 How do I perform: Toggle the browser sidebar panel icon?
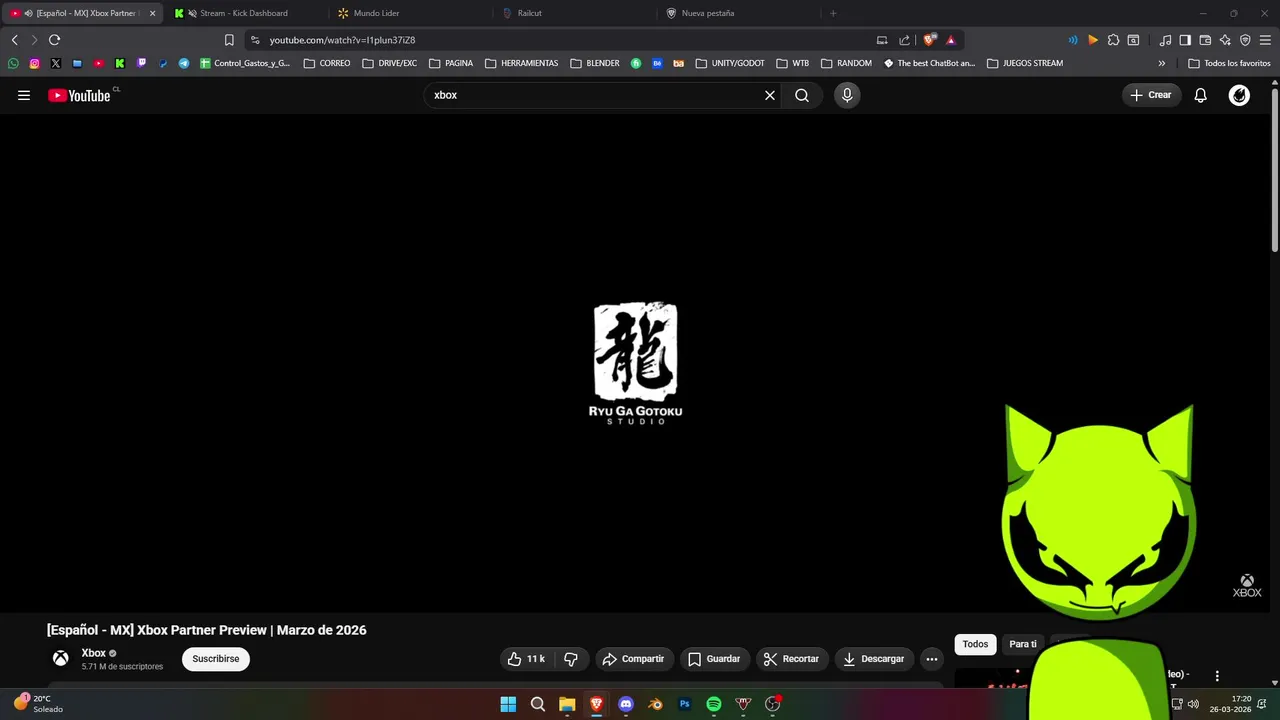click(1185, 40)
